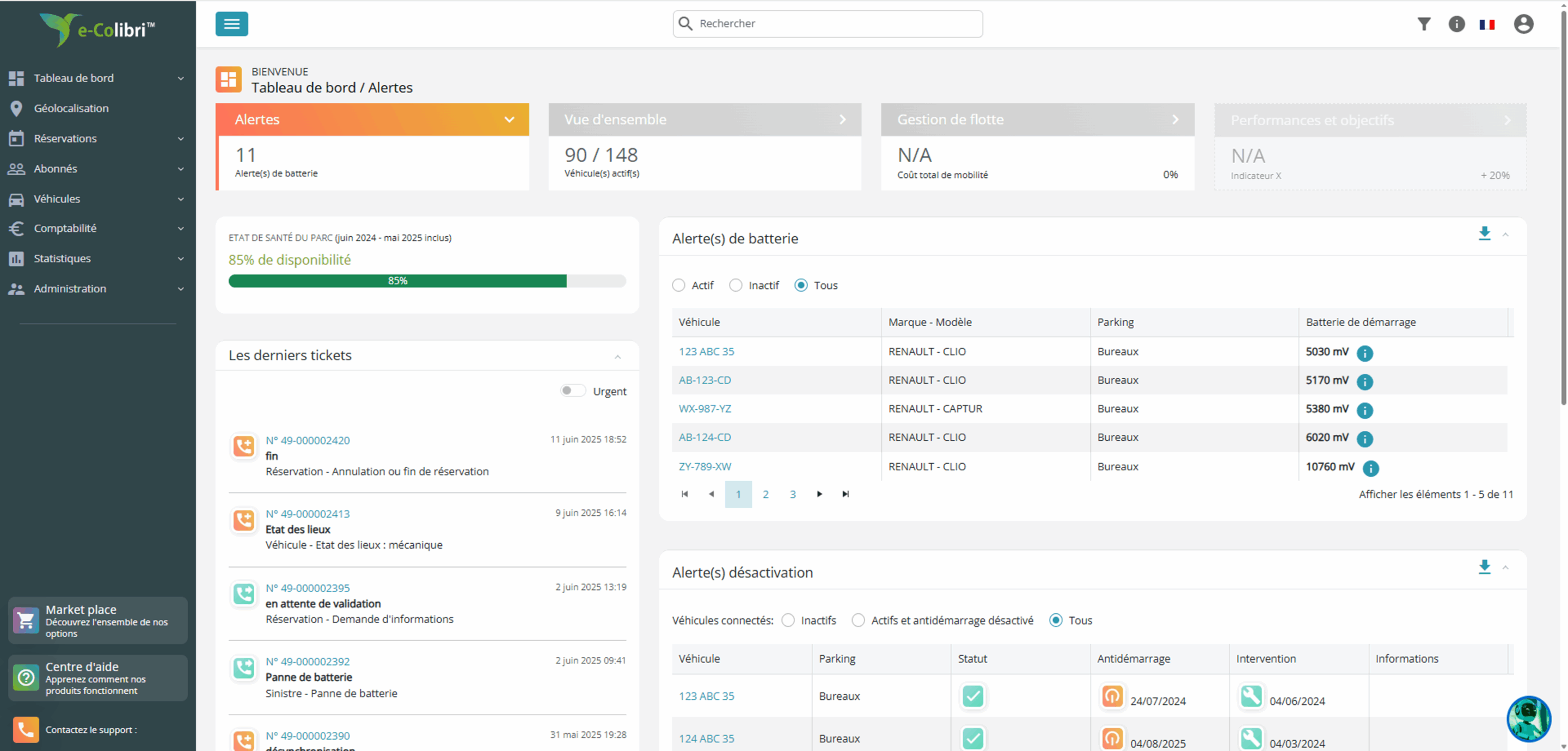Toggle Statut checkmark for 124 ABC 35
The width and height of the screenshot is (1568, 751).
(973, 738)
